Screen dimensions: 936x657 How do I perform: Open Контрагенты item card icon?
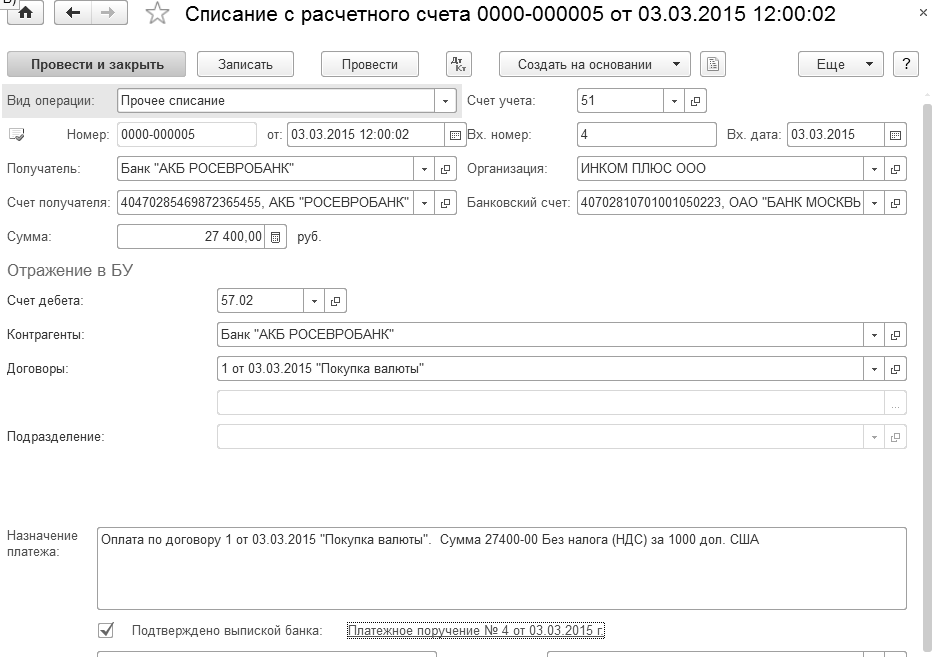[895, 335]
